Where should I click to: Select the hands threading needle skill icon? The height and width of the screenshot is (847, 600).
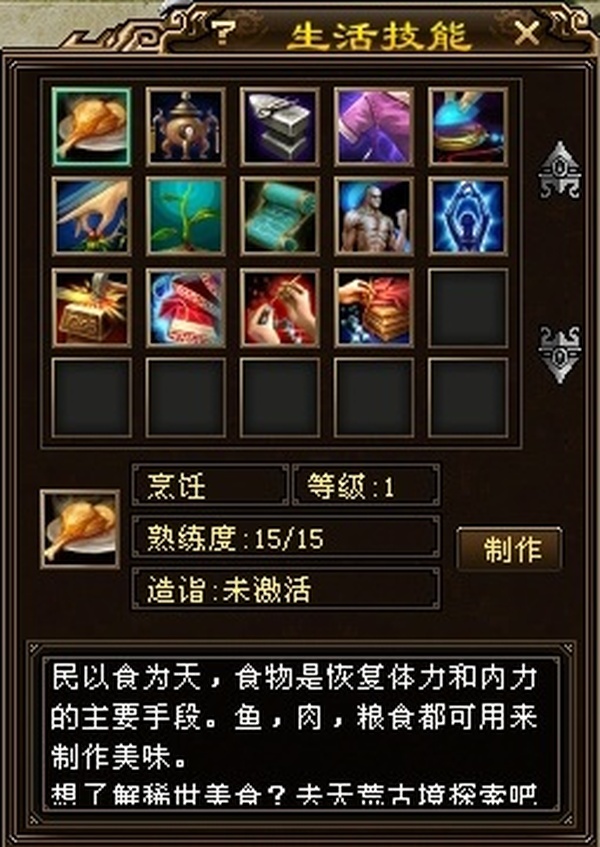pos(280,308)
